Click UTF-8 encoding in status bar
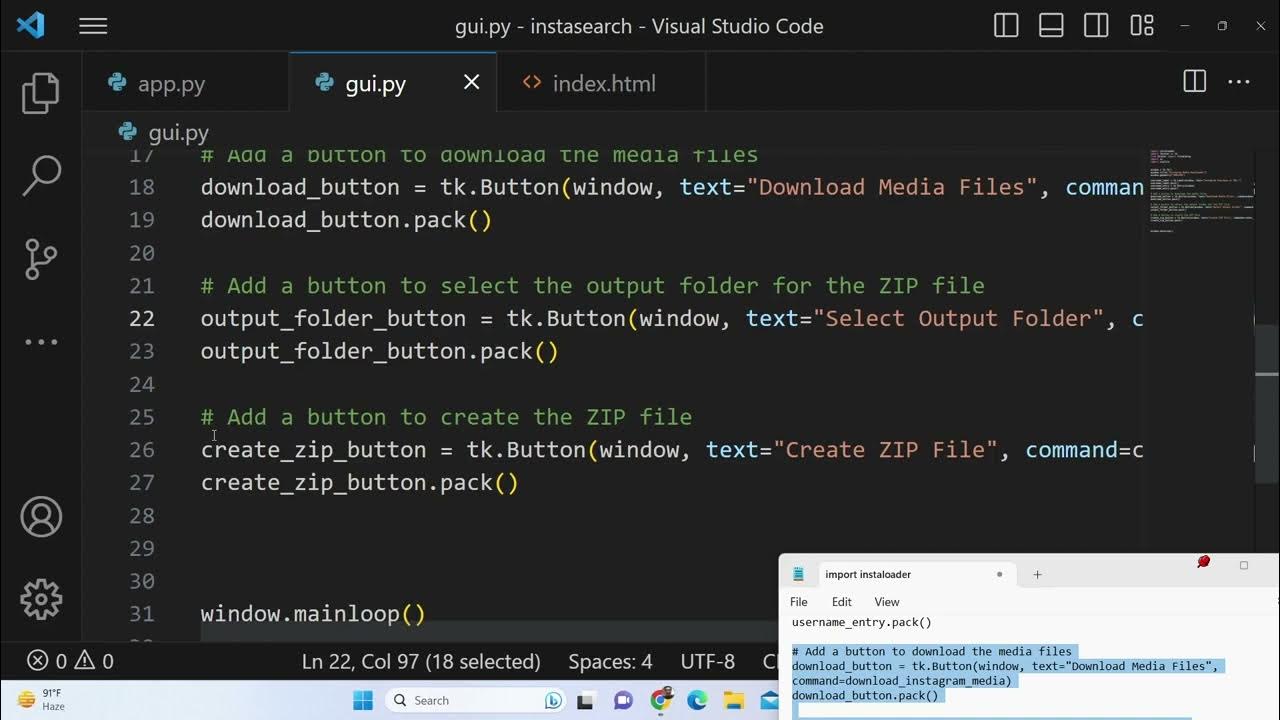Viewport: 1280px width, 720px height. click(707, 661)
